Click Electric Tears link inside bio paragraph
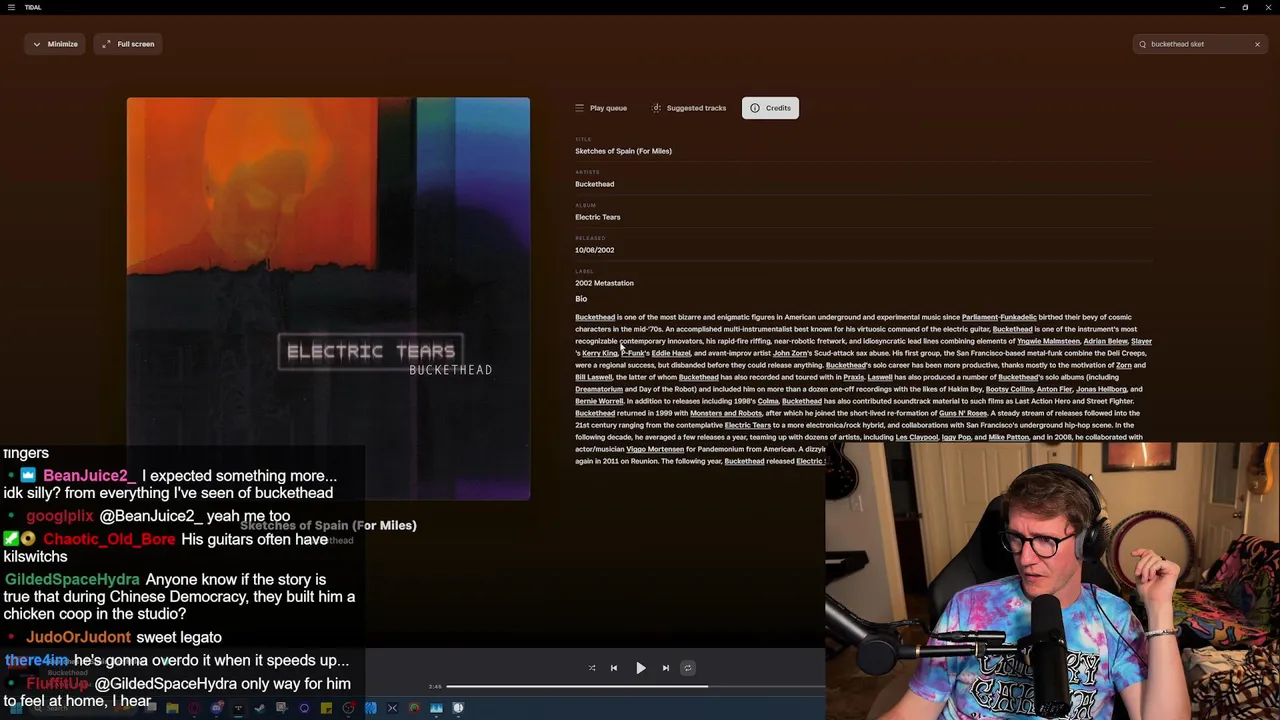The image size is (1280, 720). click(747, 425)
